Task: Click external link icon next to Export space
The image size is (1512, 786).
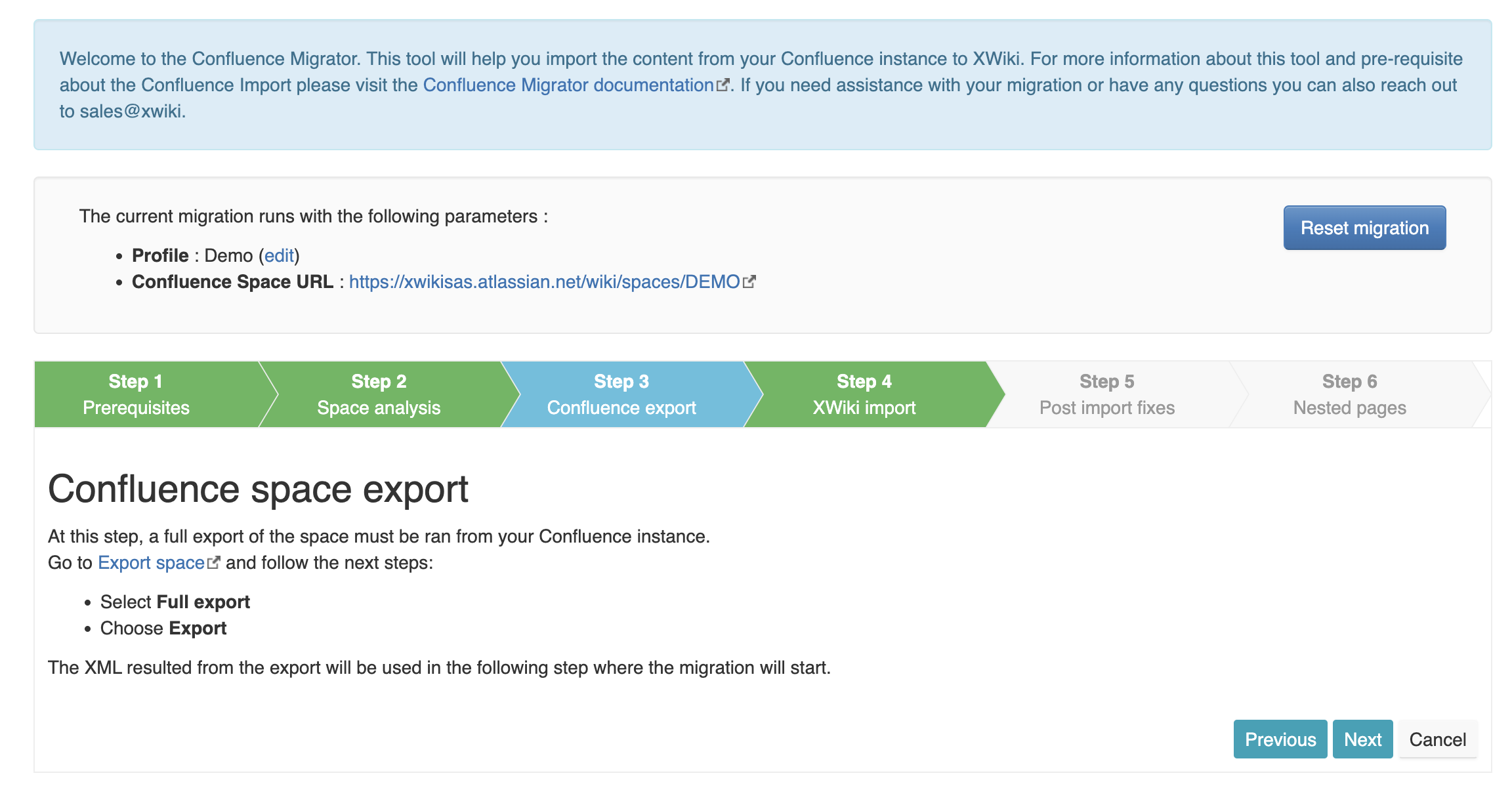Action: [x=213, y=562]
